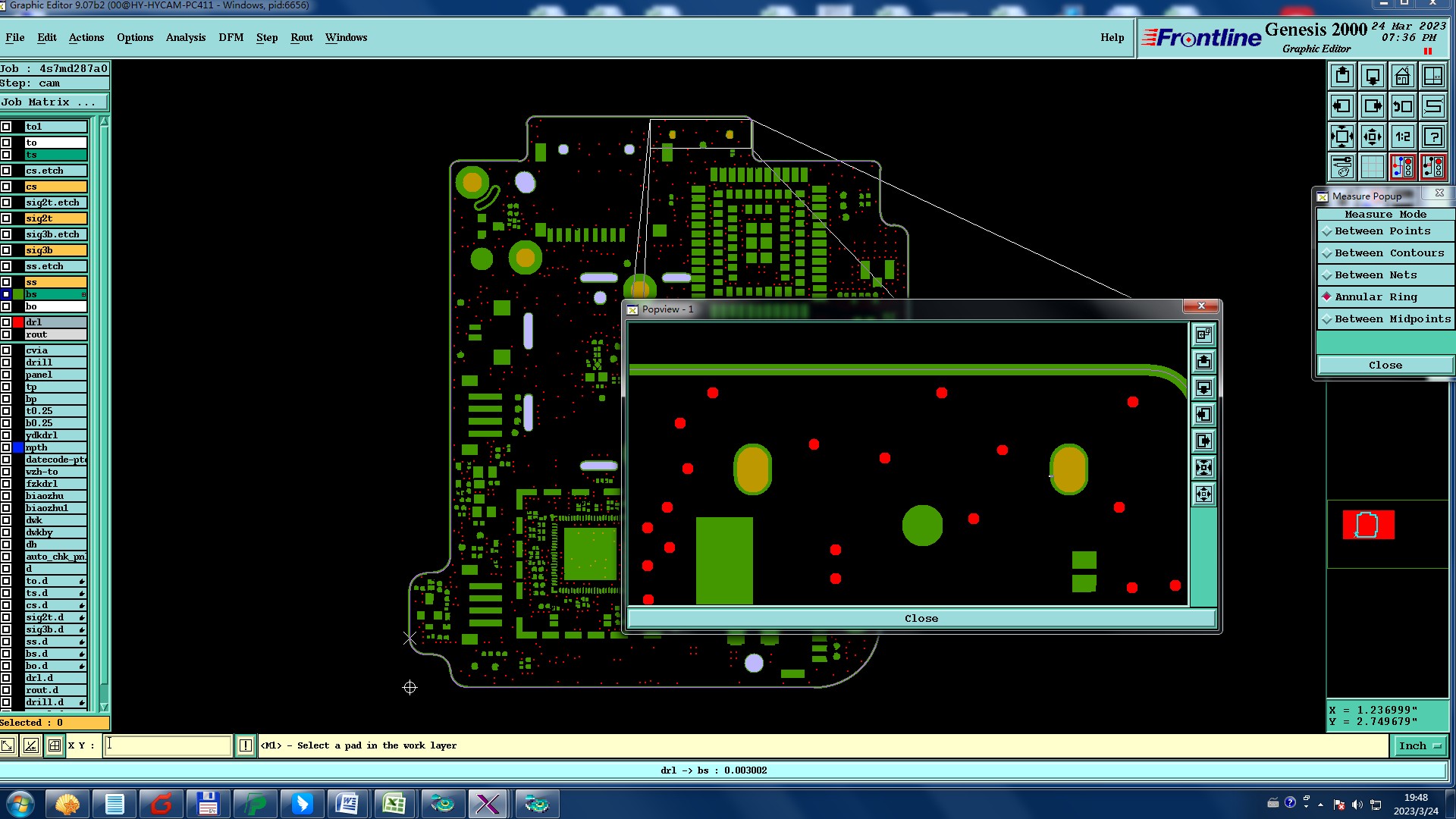Click the 1:2 zoom scale icon

pos(1402,136)
